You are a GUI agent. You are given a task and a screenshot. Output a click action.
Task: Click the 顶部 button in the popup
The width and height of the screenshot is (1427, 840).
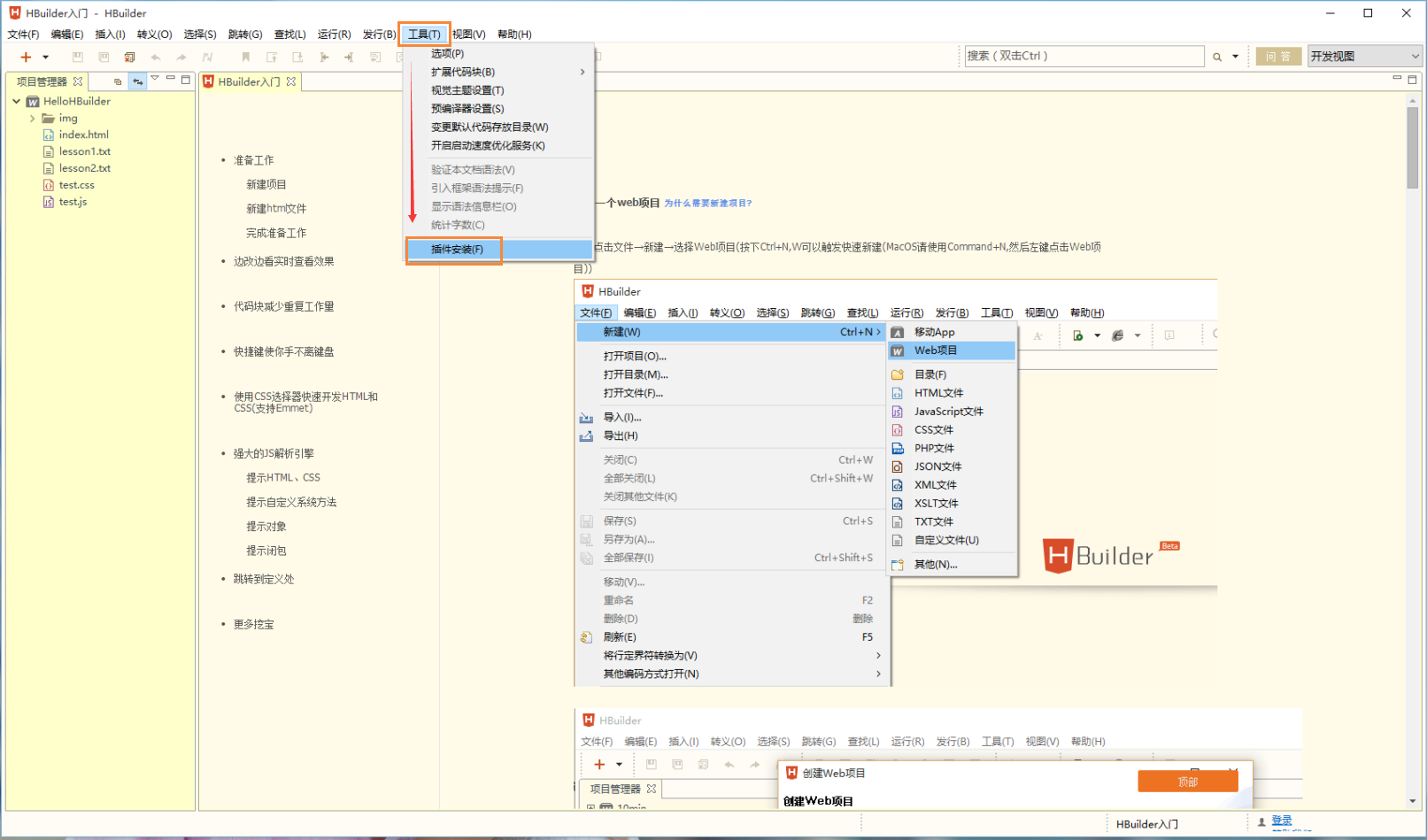coord(1188,782)
